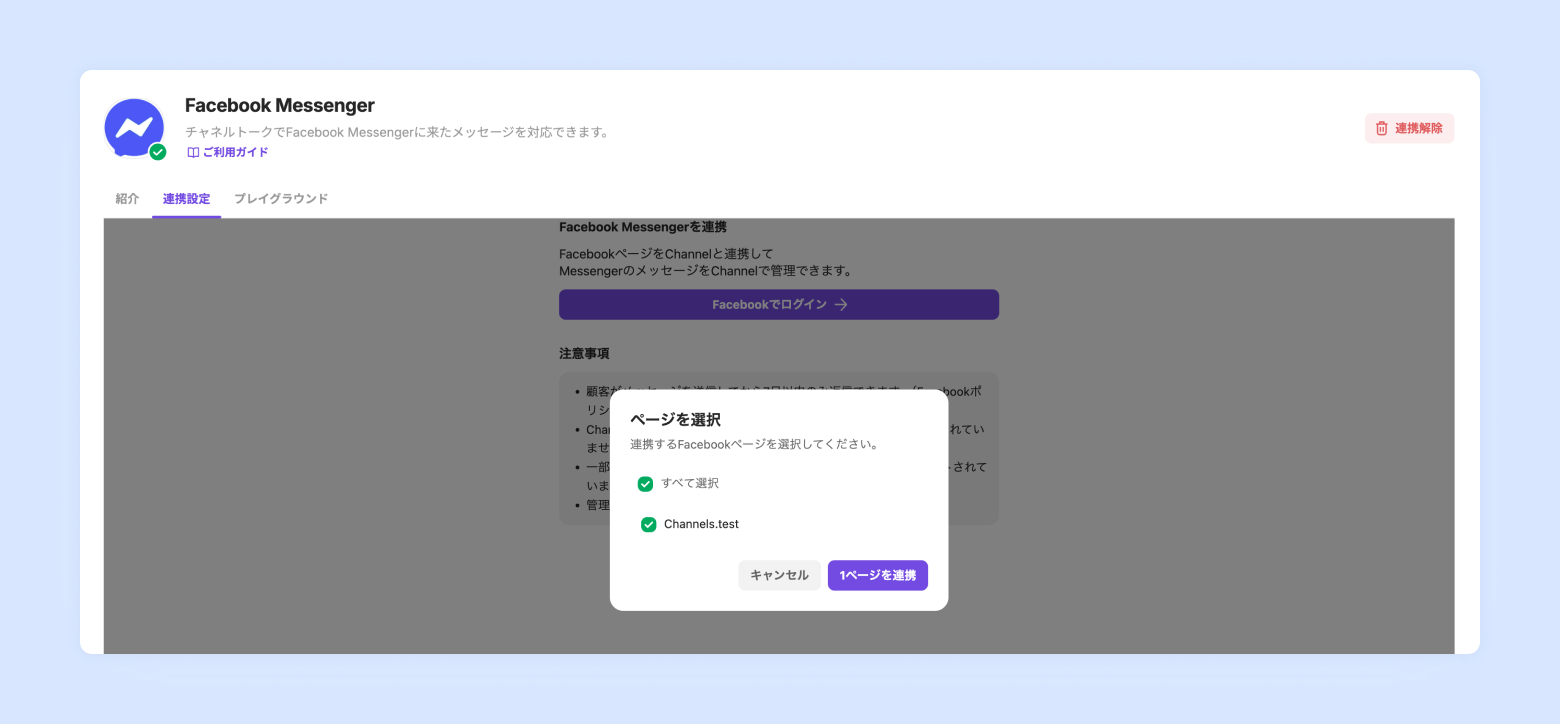
Task: Open the プレイグラウンド tab
Action: tap(281, 198)
